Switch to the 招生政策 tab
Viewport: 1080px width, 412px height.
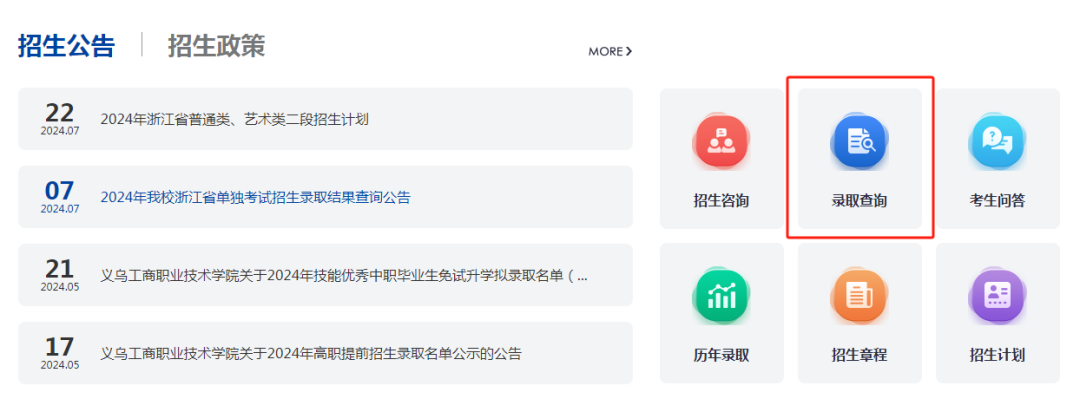216,46
